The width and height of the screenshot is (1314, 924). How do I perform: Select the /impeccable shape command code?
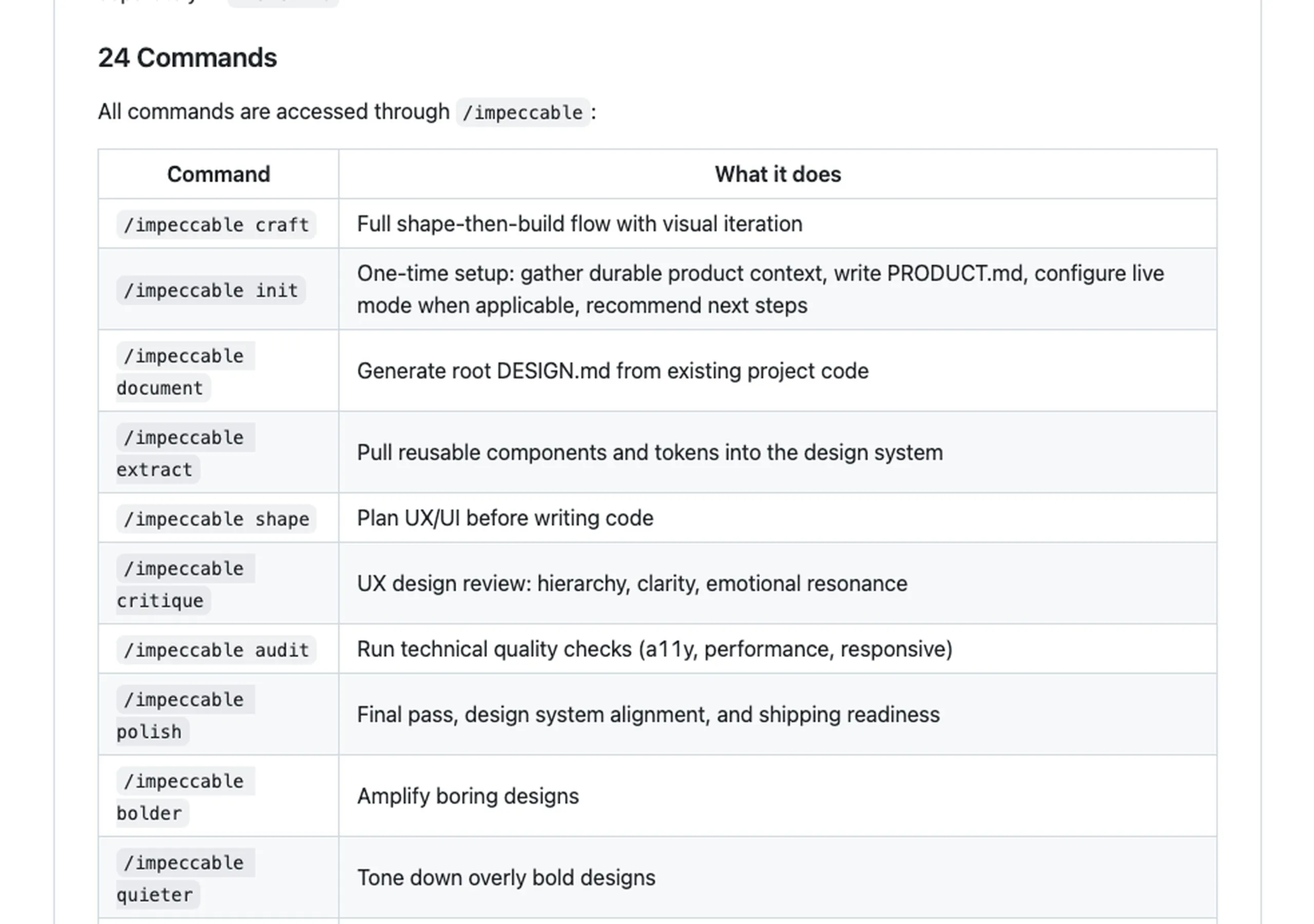[216, 518]
